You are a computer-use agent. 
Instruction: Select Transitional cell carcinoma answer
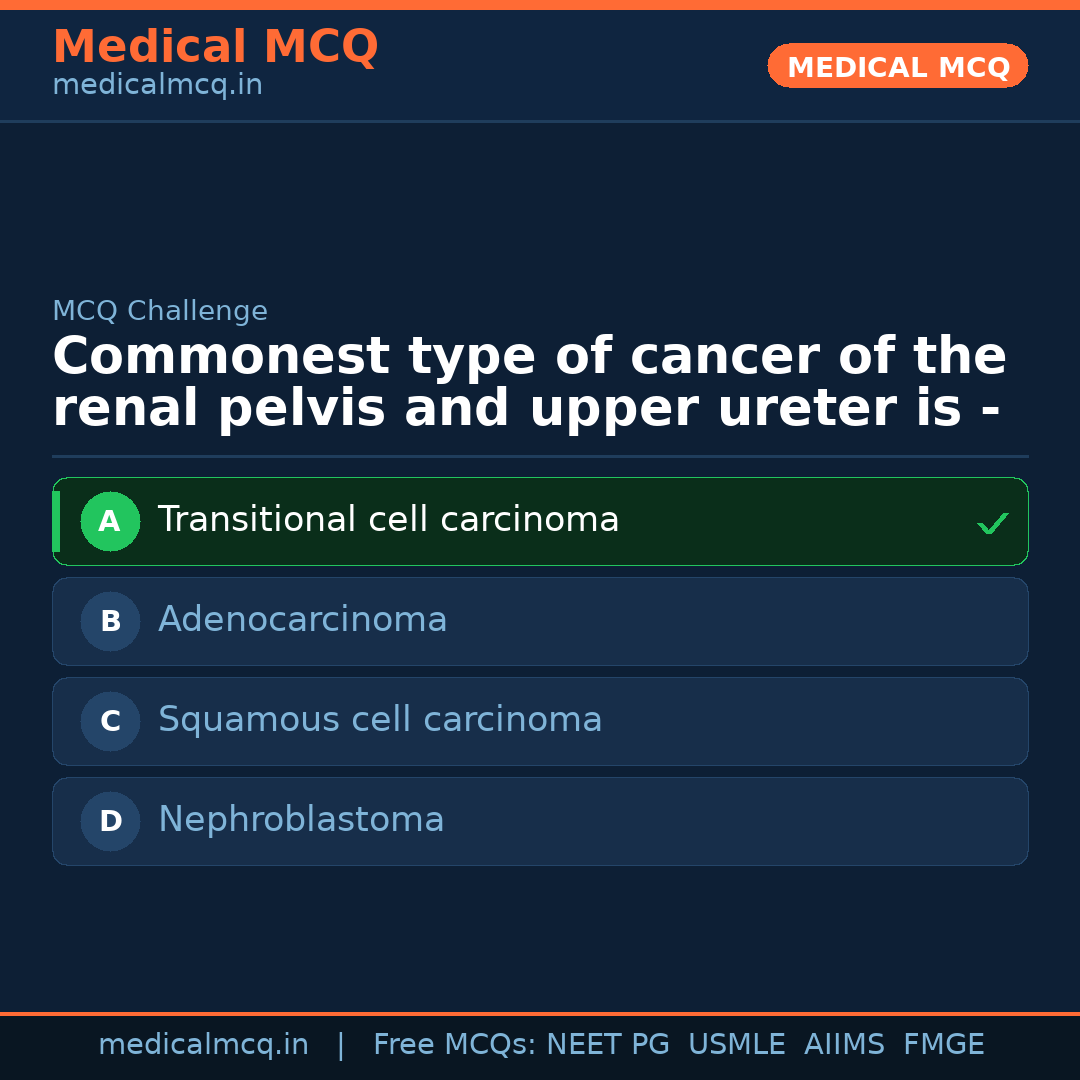tap(388, 520)
